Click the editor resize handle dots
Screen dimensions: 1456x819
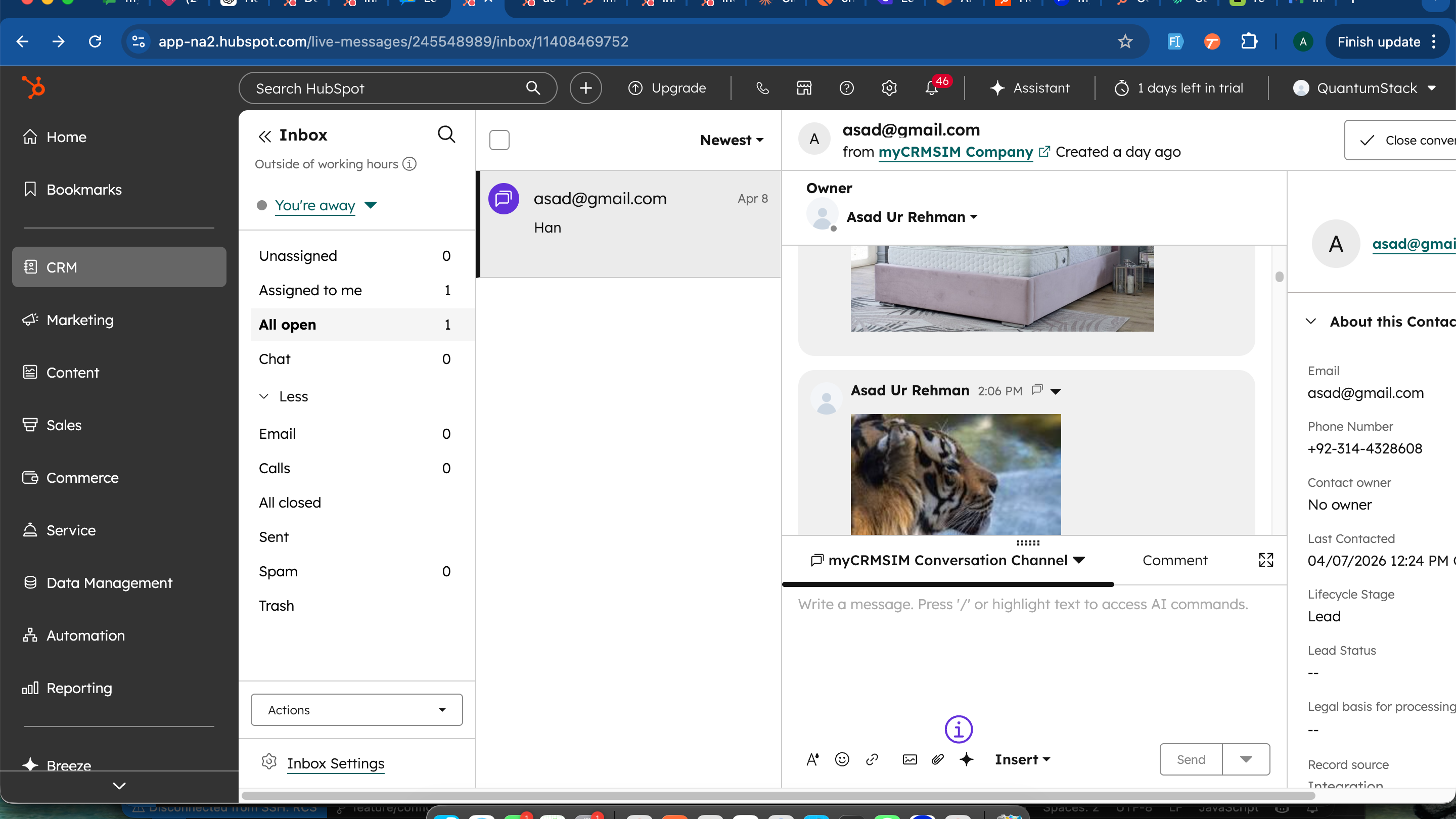click(1028, 542)
